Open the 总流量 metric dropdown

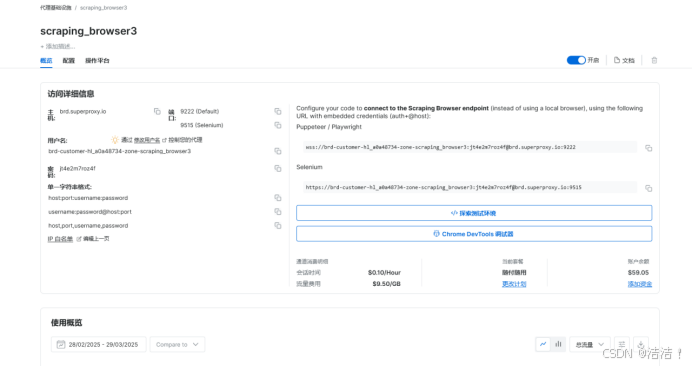(590, 344)
